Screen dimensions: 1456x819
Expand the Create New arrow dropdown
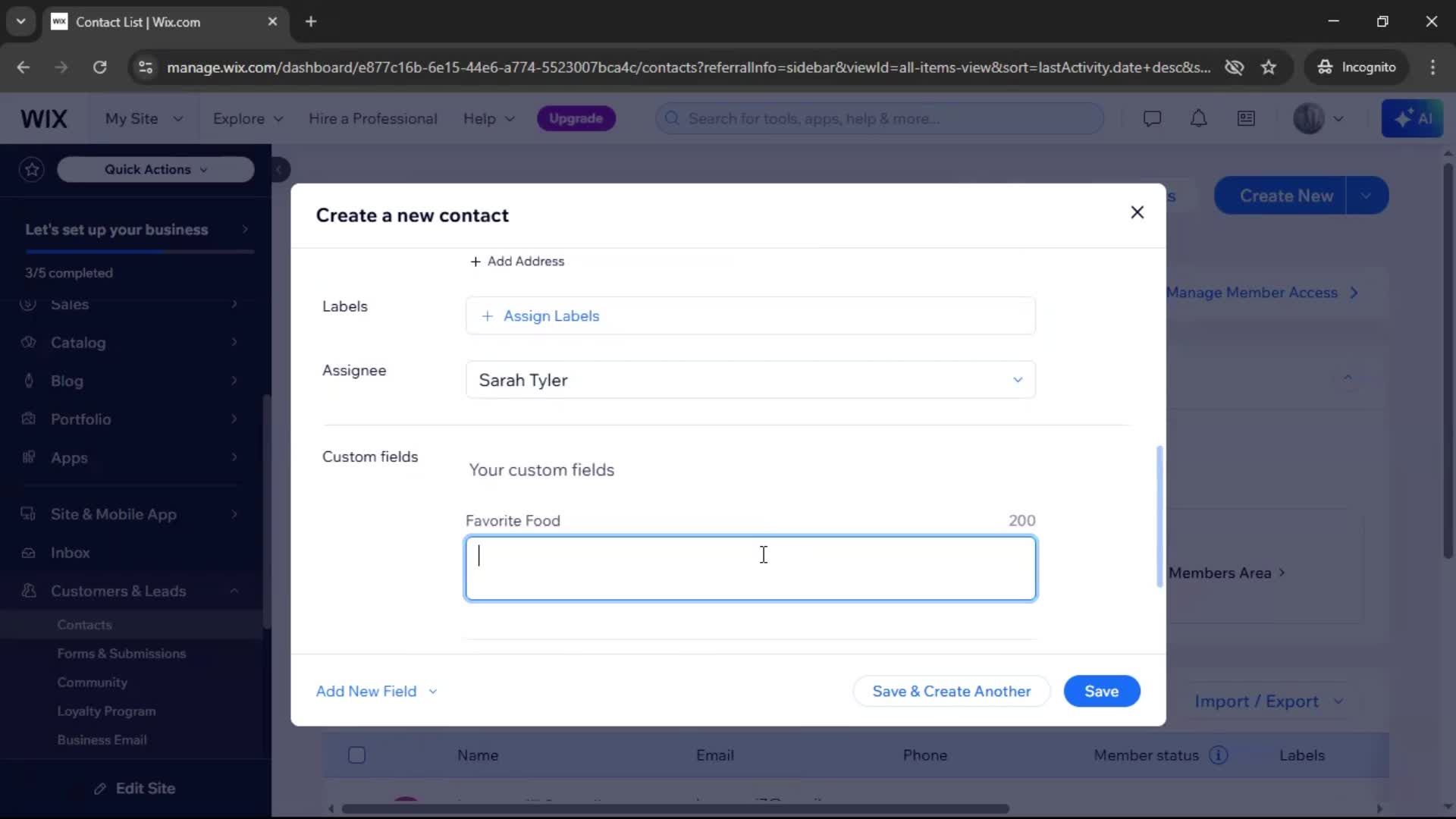[1367, 196]
